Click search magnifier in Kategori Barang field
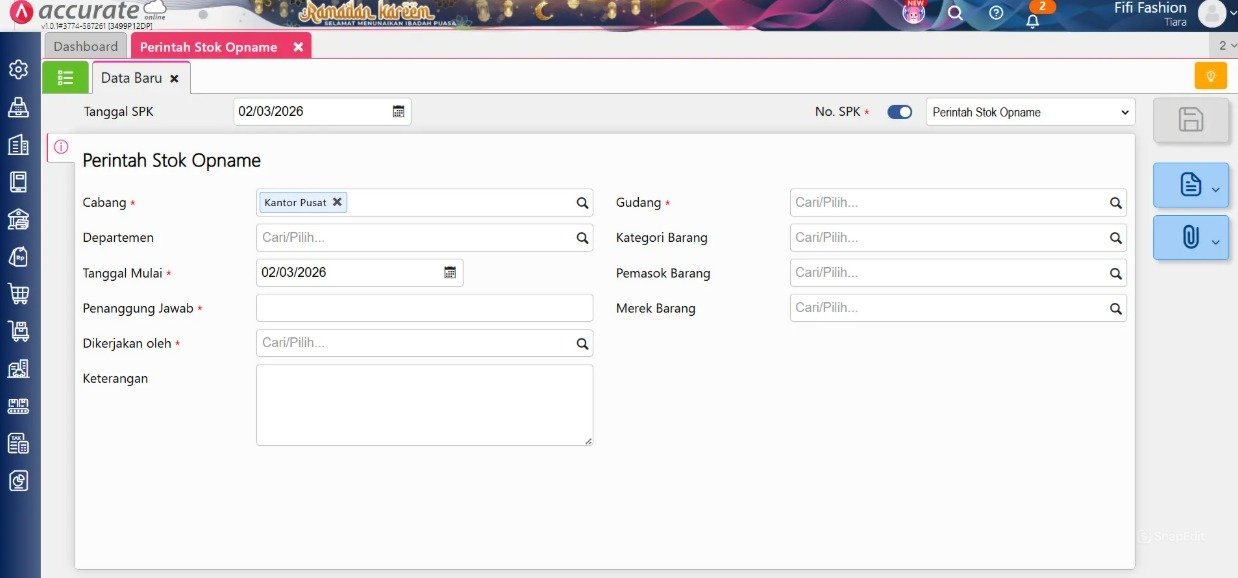The image size is (1238, 578). pos(1115,238)
